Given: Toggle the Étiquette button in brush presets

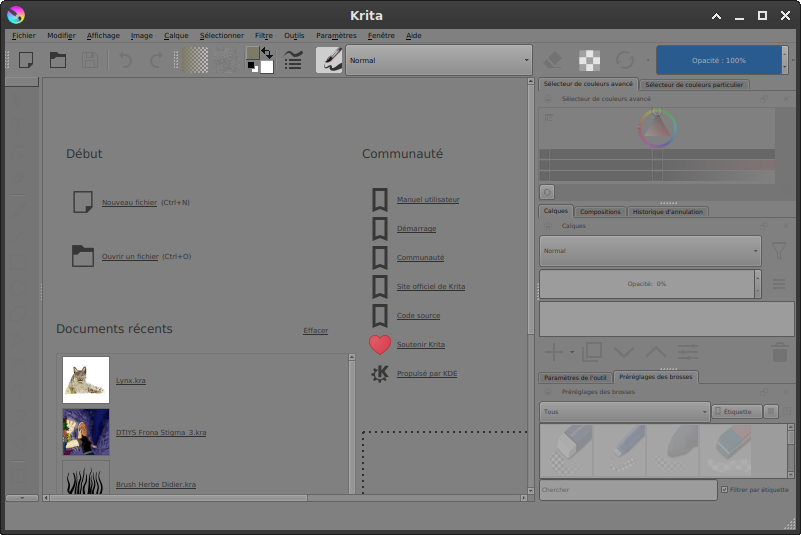Looking at the screenshot, I should tap(736, 411).
